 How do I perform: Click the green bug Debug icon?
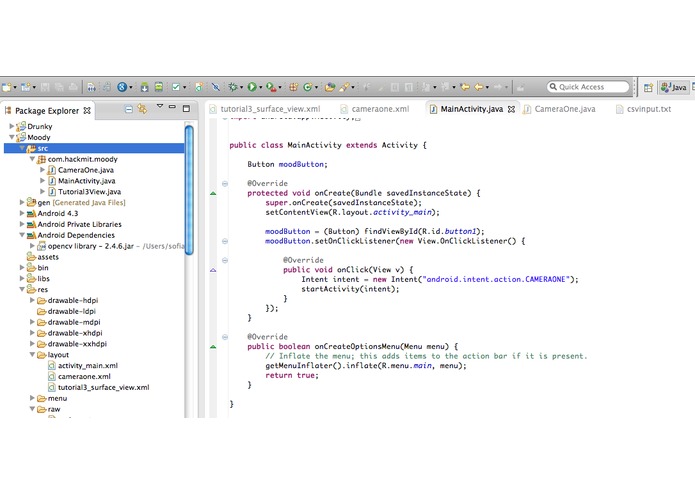233,87
